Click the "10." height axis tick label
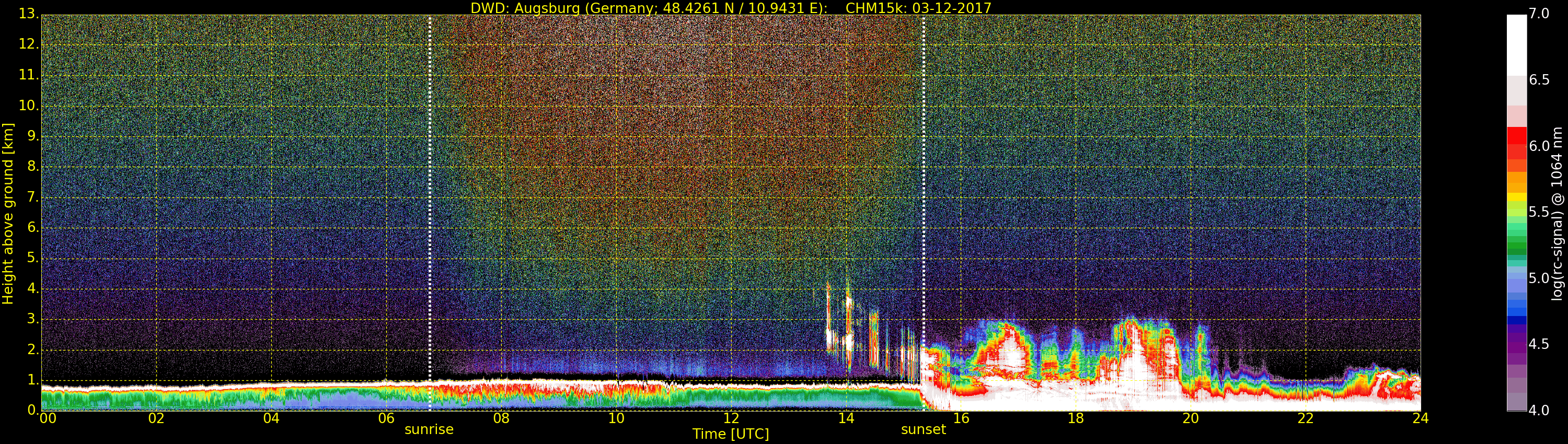Image resolution: width=1568 pixels, height=444 pixels. click(x=29, y=105)
